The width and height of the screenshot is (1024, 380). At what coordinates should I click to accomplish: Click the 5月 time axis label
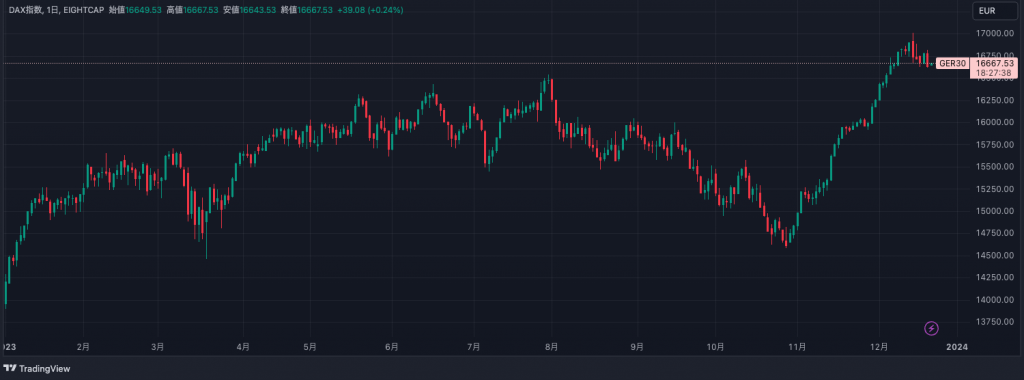(310, 347)
